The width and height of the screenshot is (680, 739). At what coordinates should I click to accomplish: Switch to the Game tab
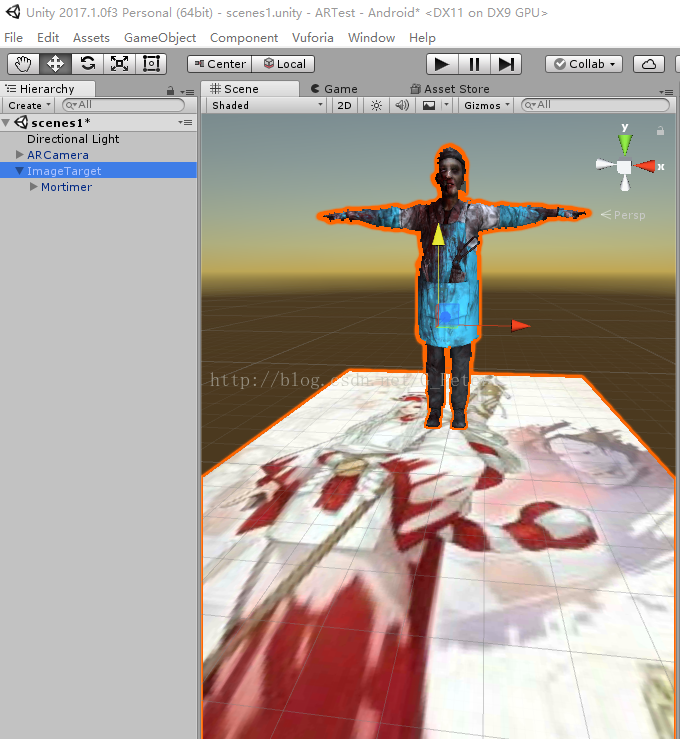point(334,89)
